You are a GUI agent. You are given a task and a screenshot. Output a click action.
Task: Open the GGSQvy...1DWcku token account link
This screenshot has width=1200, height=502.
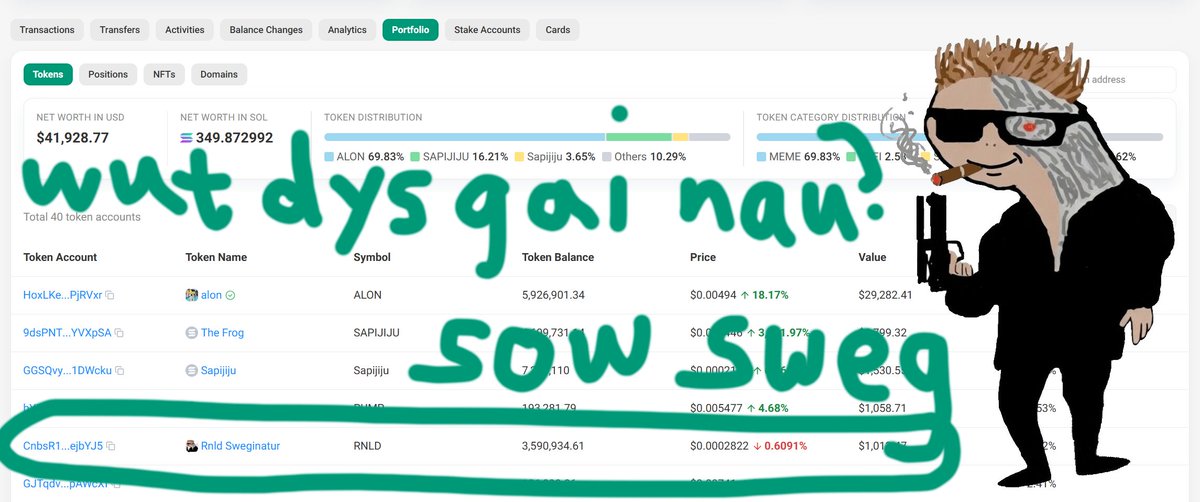[68, 371]
